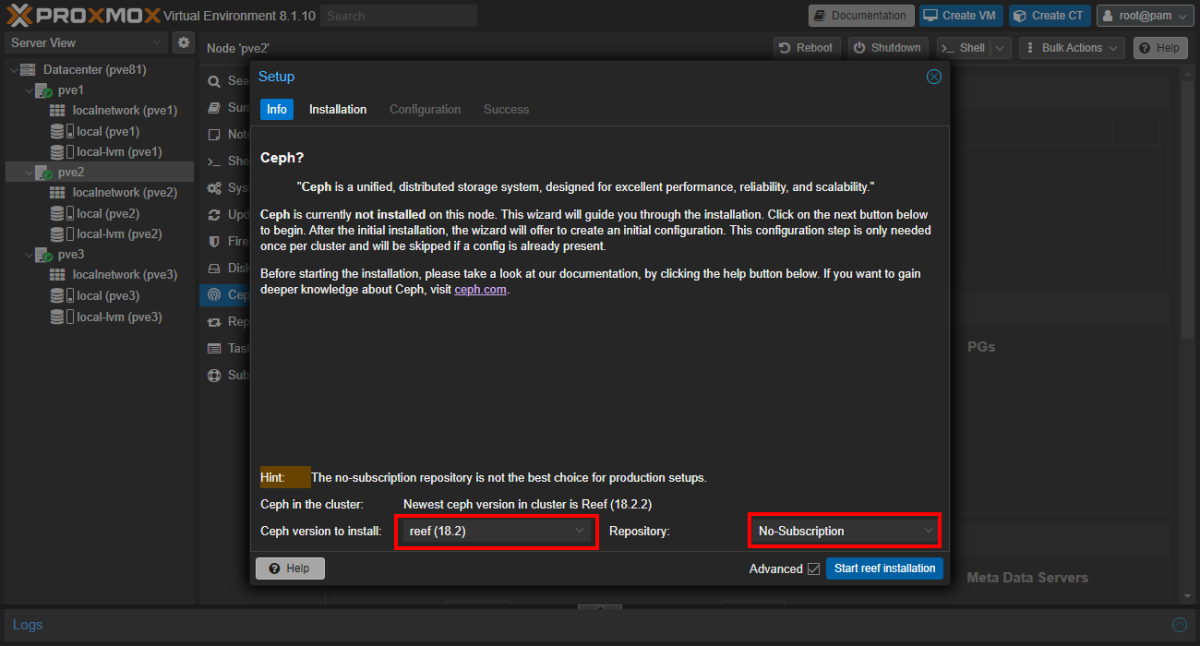Open node Firewall shield icon
Viewport: 1200px width, 646px height.
click(x=214, y=242)
